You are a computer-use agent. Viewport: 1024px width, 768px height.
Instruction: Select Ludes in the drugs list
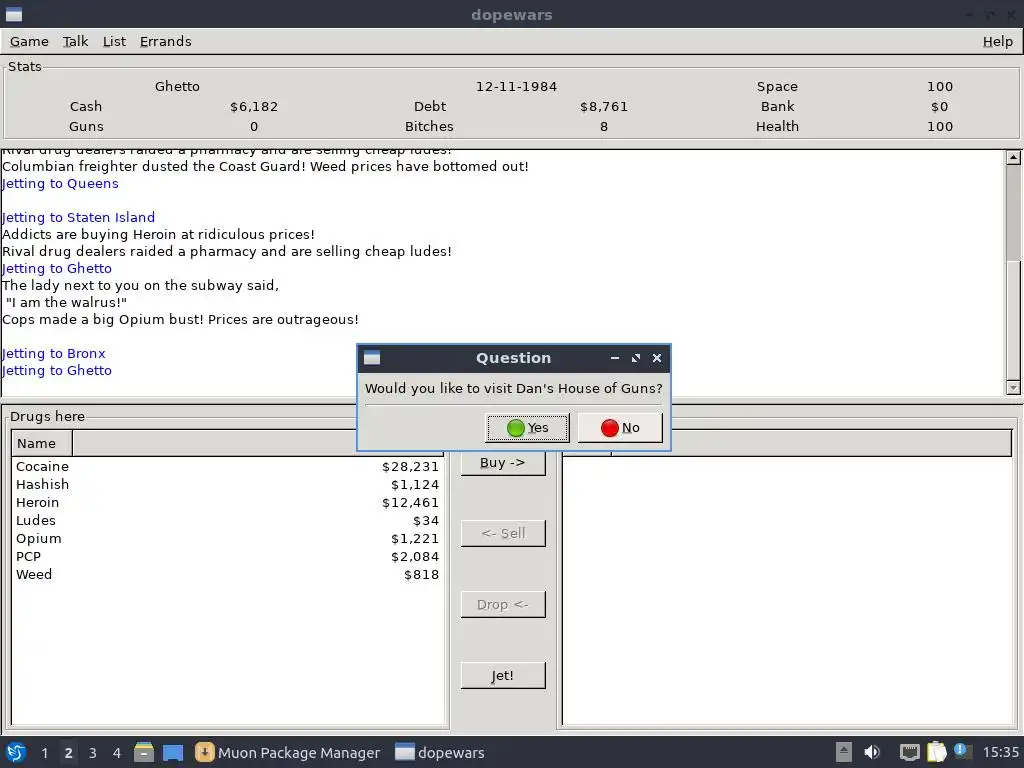pos(227,520)
